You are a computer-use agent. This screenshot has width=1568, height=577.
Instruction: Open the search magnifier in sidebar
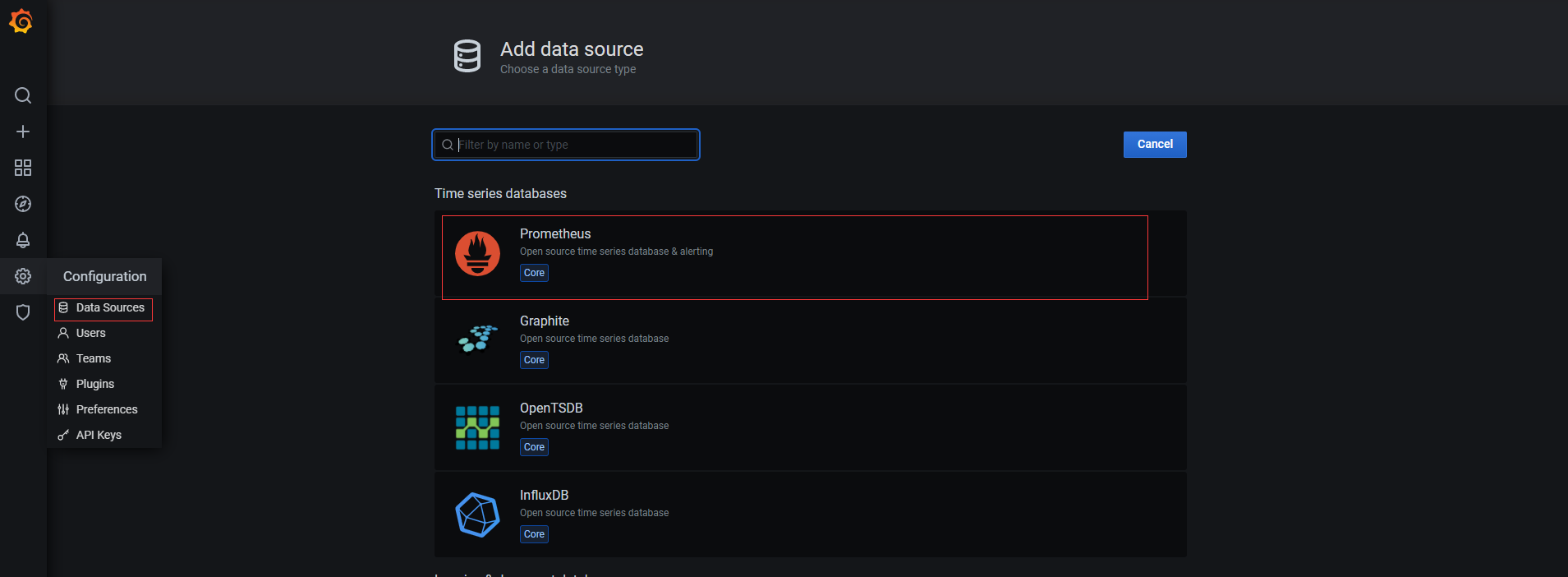pyautogui.click(x=23, y=95)
